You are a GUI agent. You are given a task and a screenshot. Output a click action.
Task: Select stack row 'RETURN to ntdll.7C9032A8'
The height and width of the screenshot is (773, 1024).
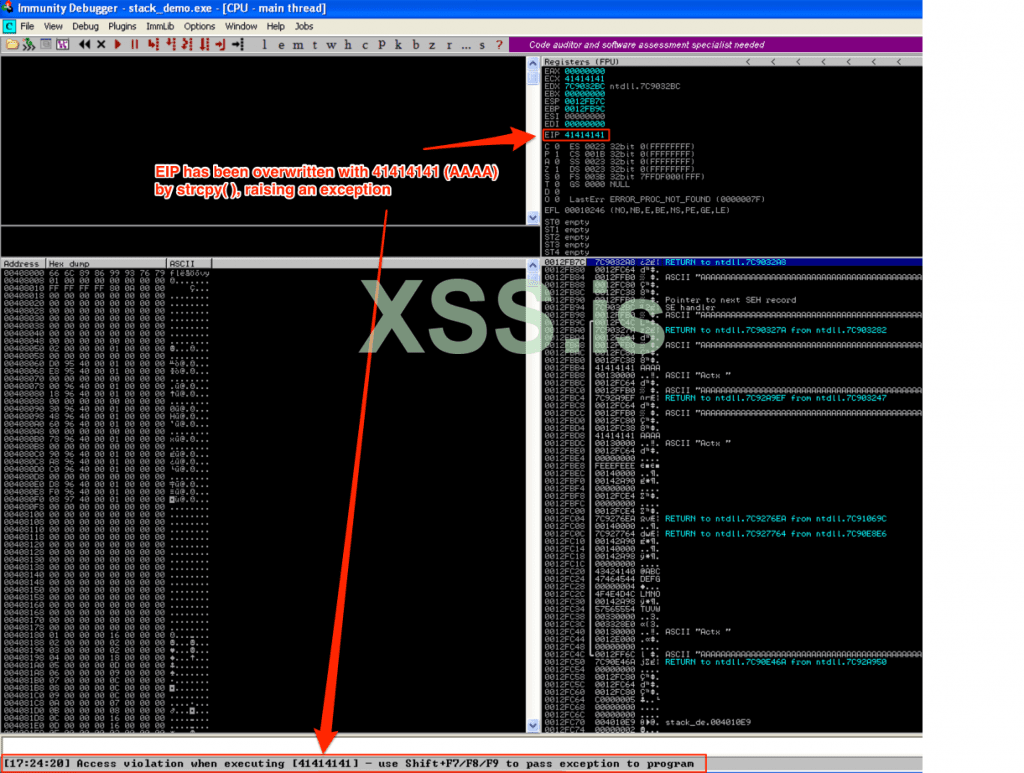[x=732, y=262]
